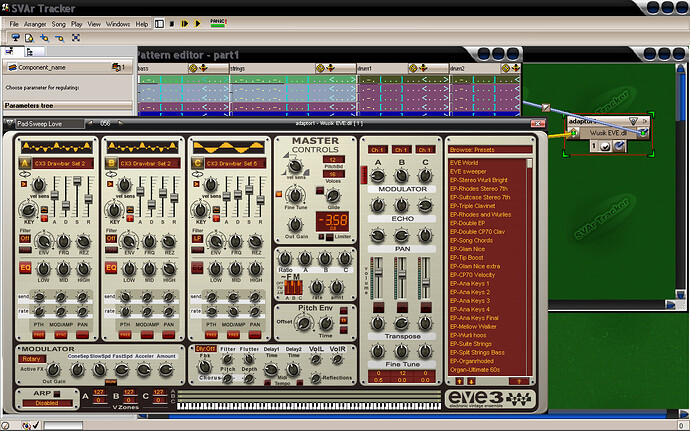The height and width of the screenshot is (431, 690).
Task: Select the EVE World preset
Action: 464,163
